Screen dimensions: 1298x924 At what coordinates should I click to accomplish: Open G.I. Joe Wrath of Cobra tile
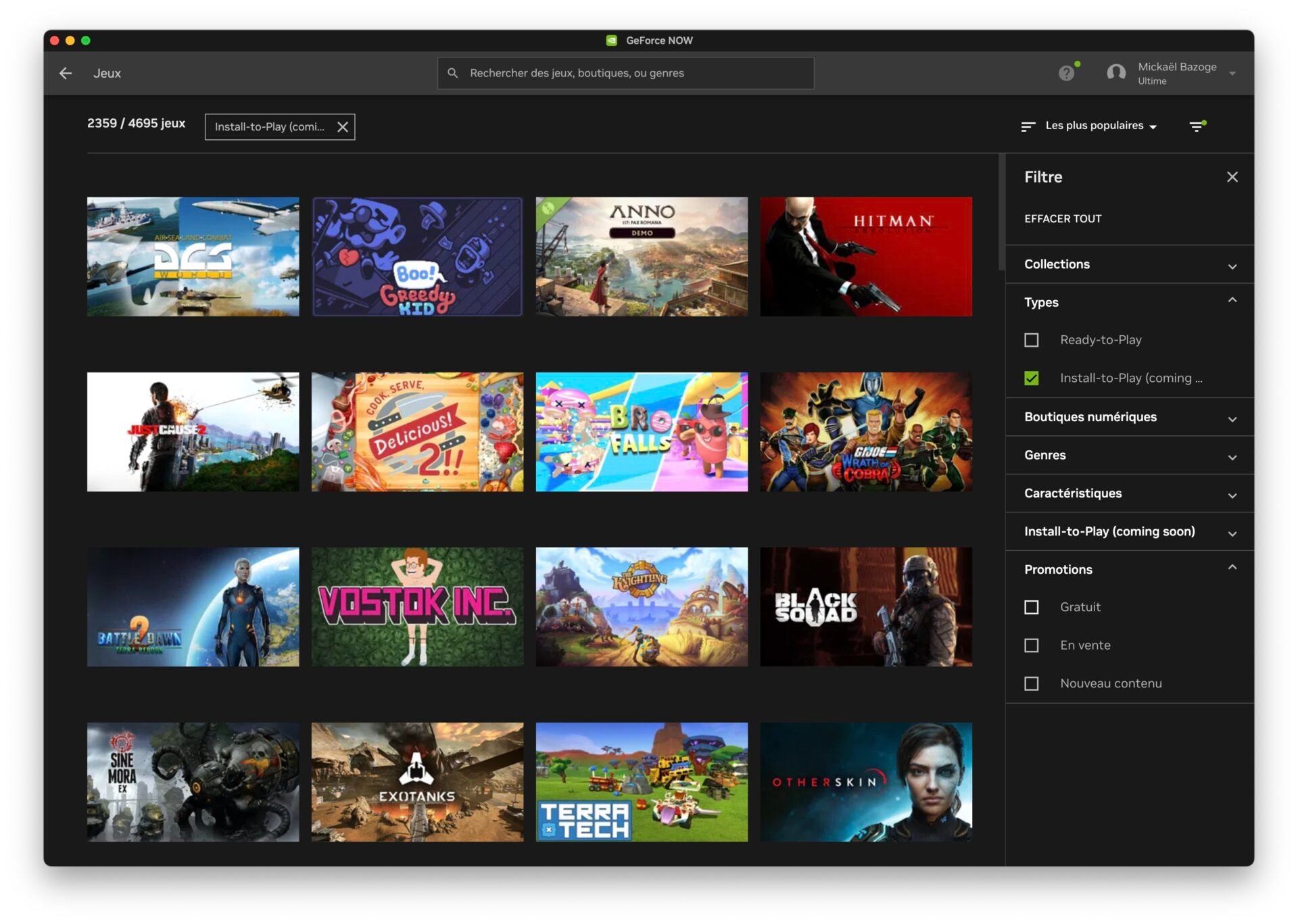[866, 432]
